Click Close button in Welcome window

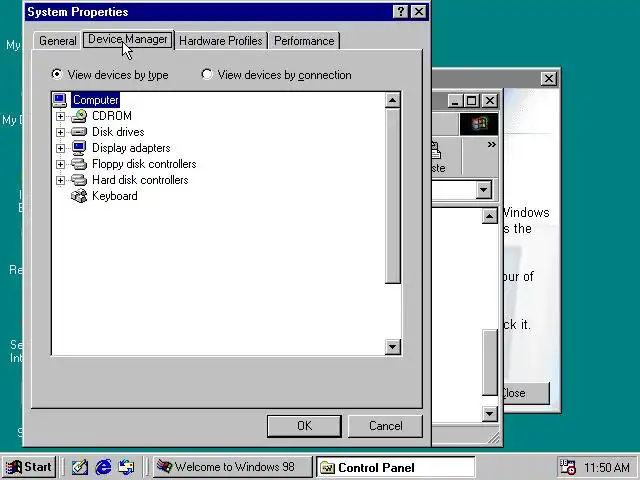(526, 393)
